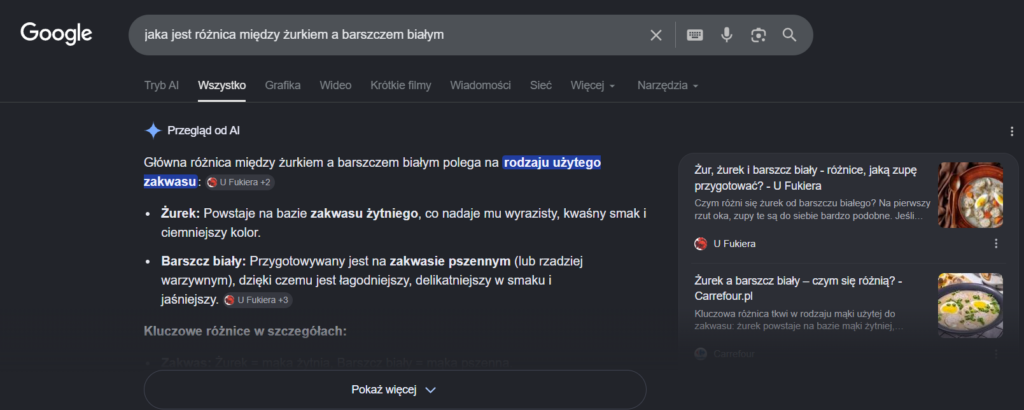Screen dimensions: 1024x410
Task: Click bold text 'zakwasu żytniego'
Action: (364, 213)
